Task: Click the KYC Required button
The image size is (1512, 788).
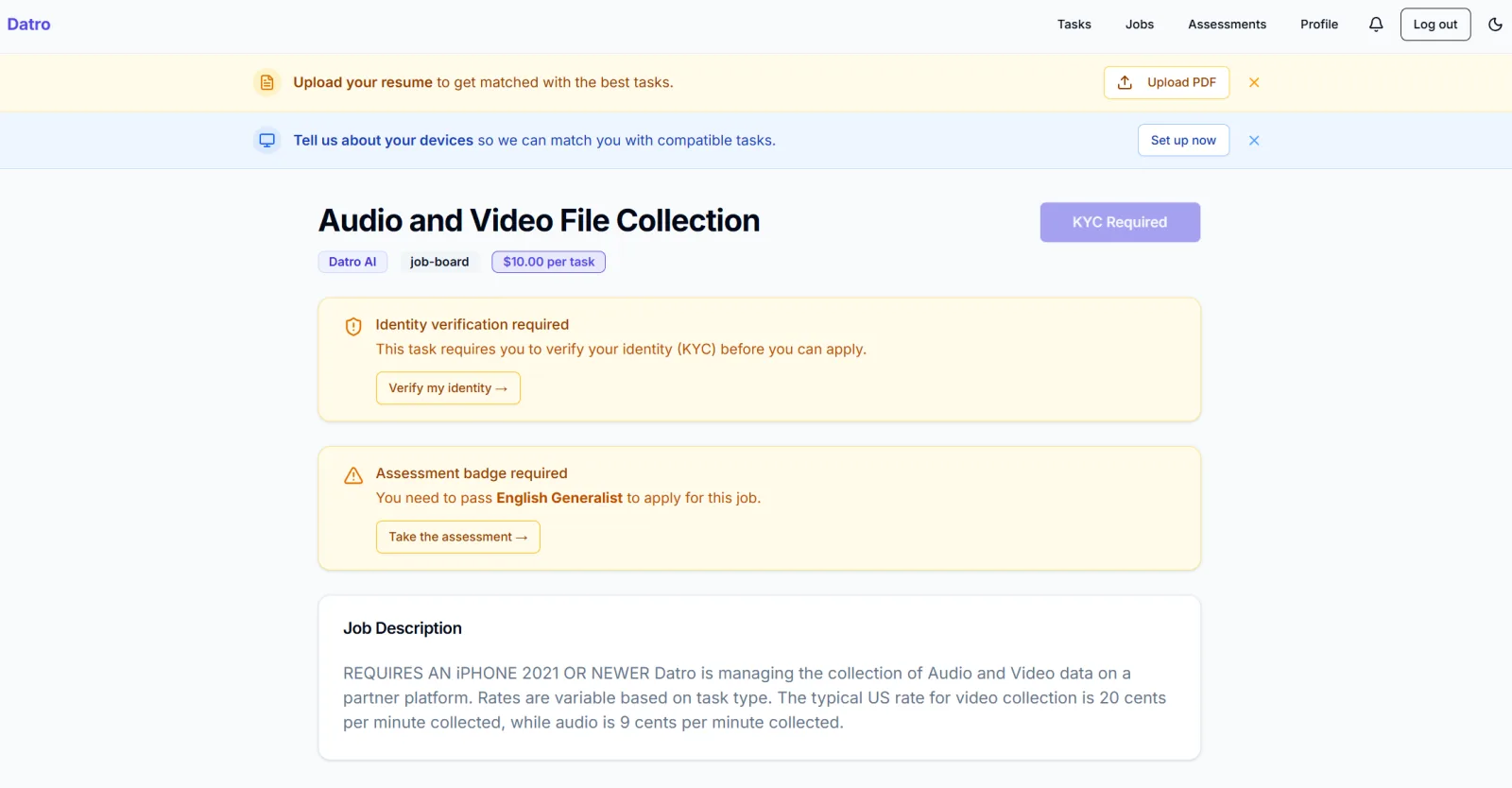Action: click(1120, 223)
